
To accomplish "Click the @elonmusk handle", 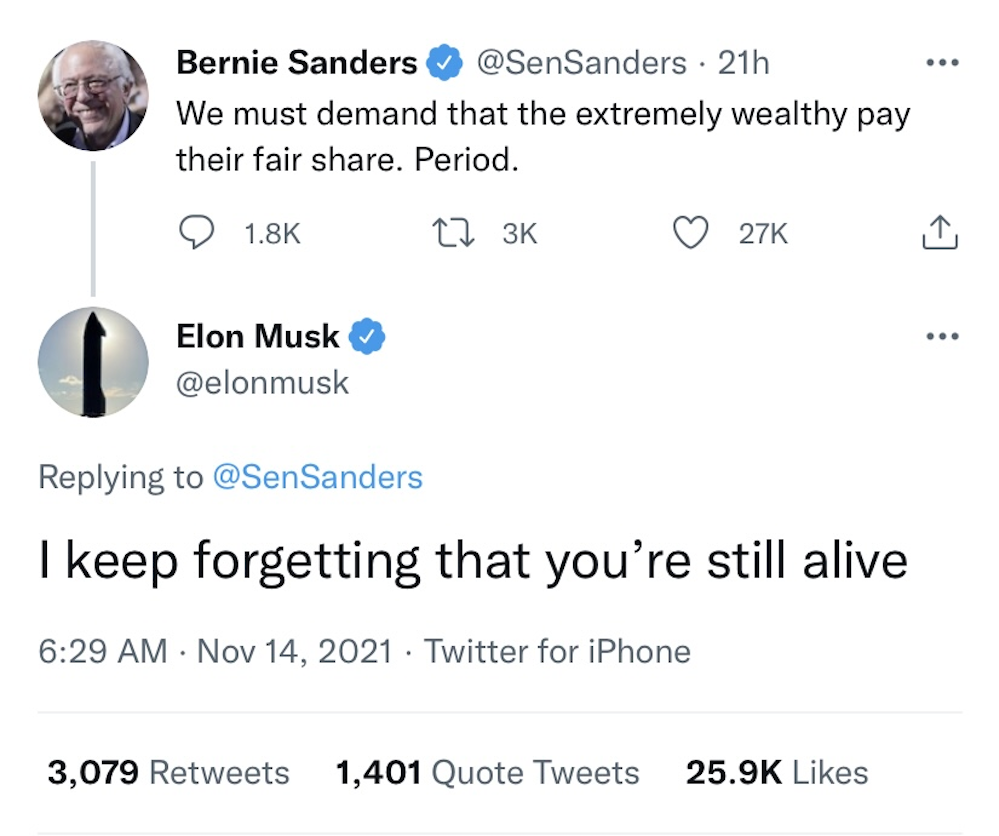I will pos(263,383).
